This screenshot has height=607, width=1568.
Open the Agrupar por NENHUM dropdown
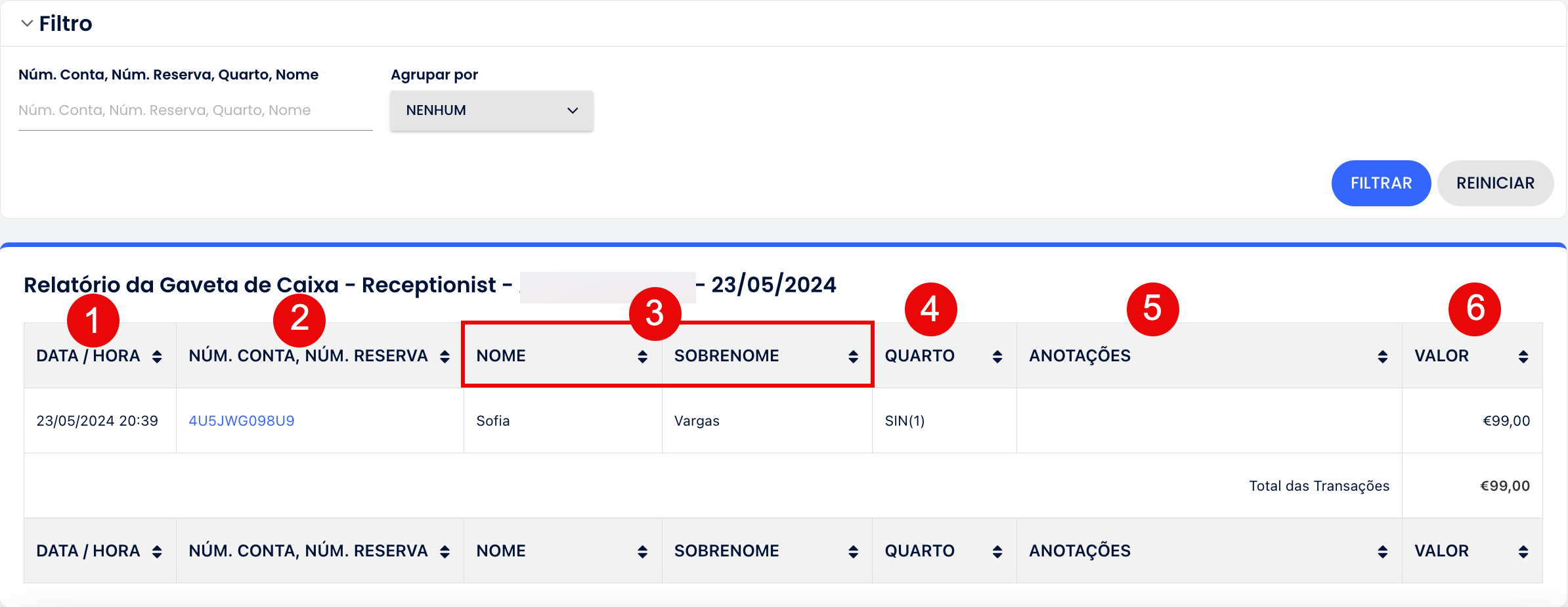(492, 110)
